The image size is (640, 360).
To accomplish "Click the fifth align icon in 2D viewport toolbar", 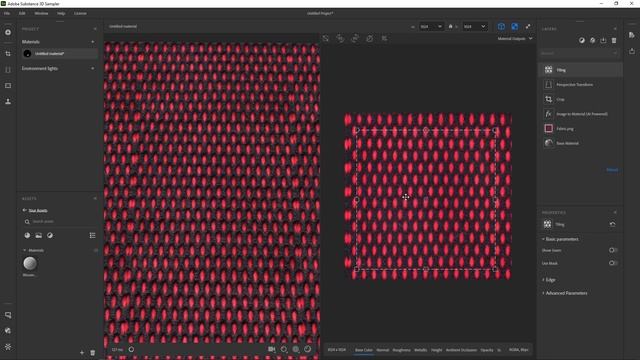I will (384, 38).
